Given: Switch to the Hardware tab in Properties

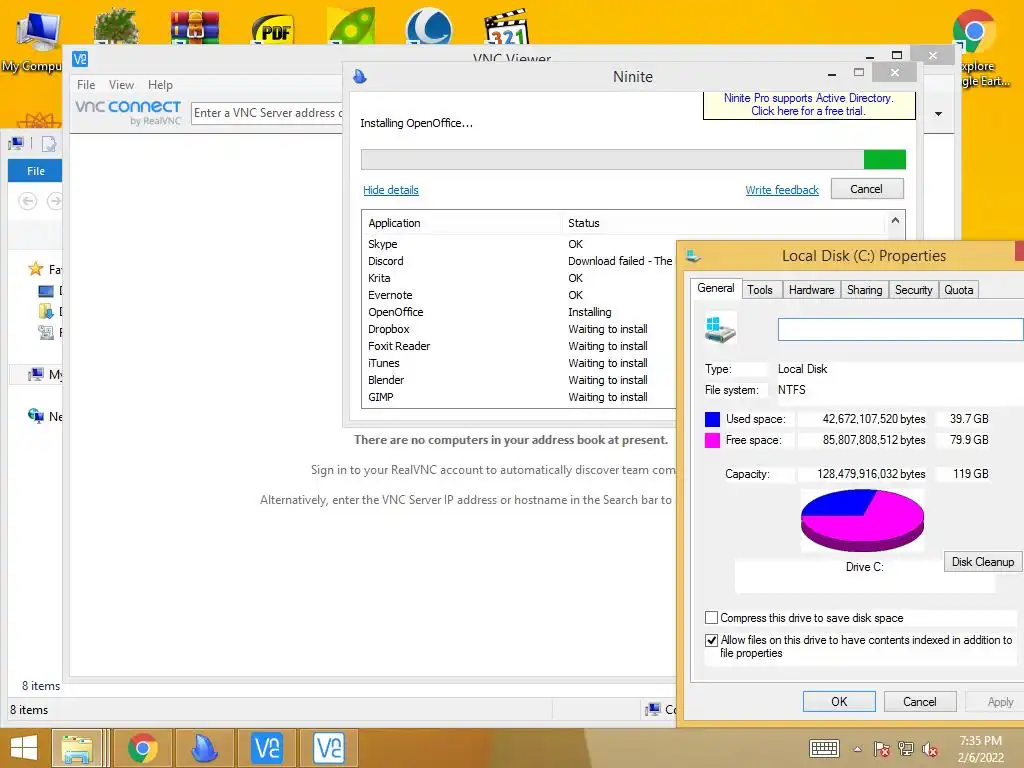Looking at the screenshot, I should point(812,290).
